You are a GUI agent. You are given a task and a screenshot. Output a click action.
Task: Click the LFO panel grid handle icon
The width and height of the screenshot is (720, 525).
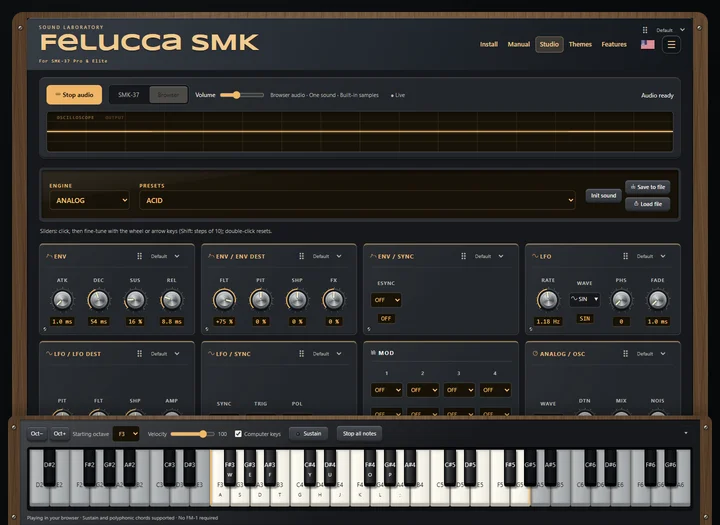(625, 256)
